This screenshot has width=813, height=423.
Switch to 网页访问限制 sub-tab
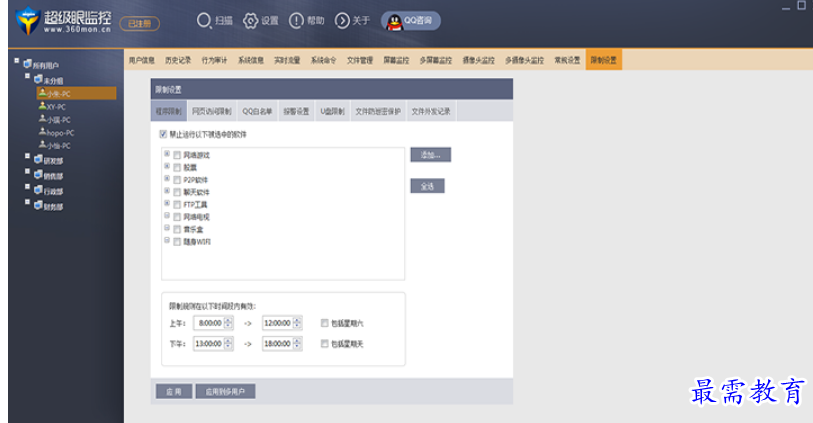click(x=212, y=111)
